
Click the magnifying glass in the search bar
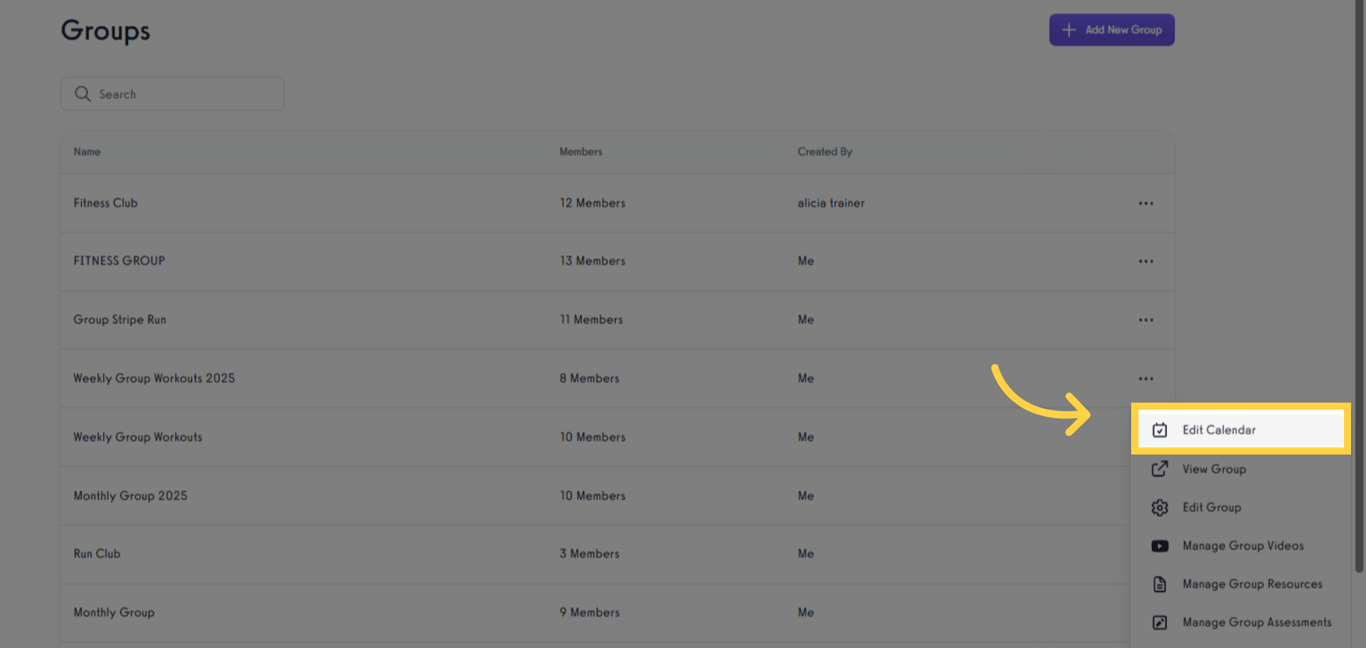tap(83, 93)
